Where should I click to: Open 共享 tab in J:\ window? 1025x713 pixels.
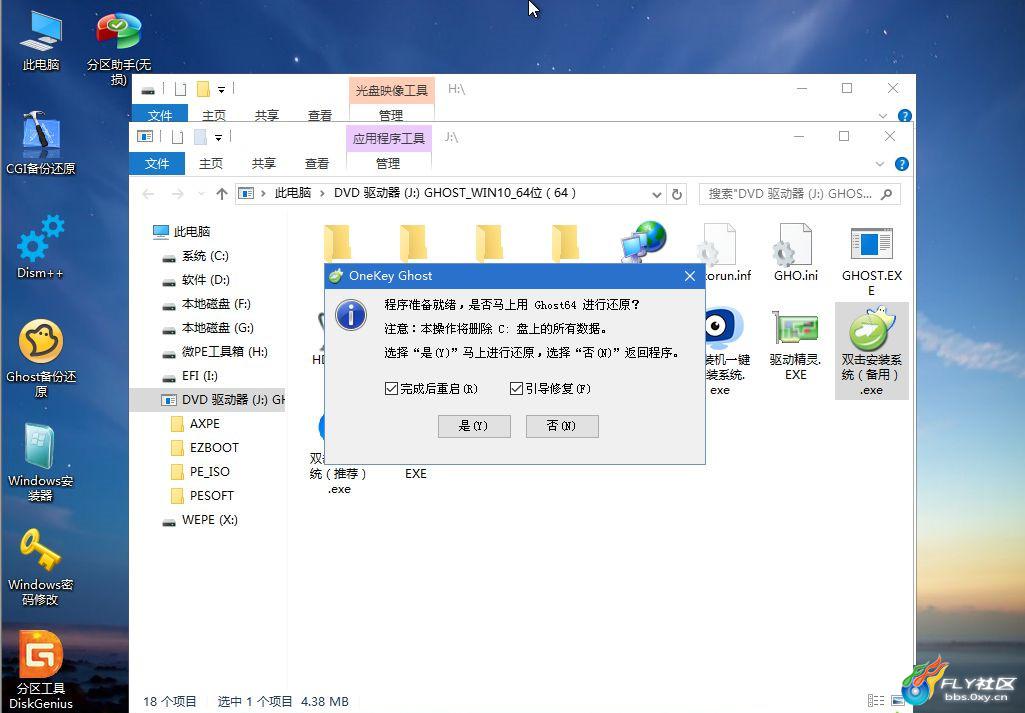[264, 163]
